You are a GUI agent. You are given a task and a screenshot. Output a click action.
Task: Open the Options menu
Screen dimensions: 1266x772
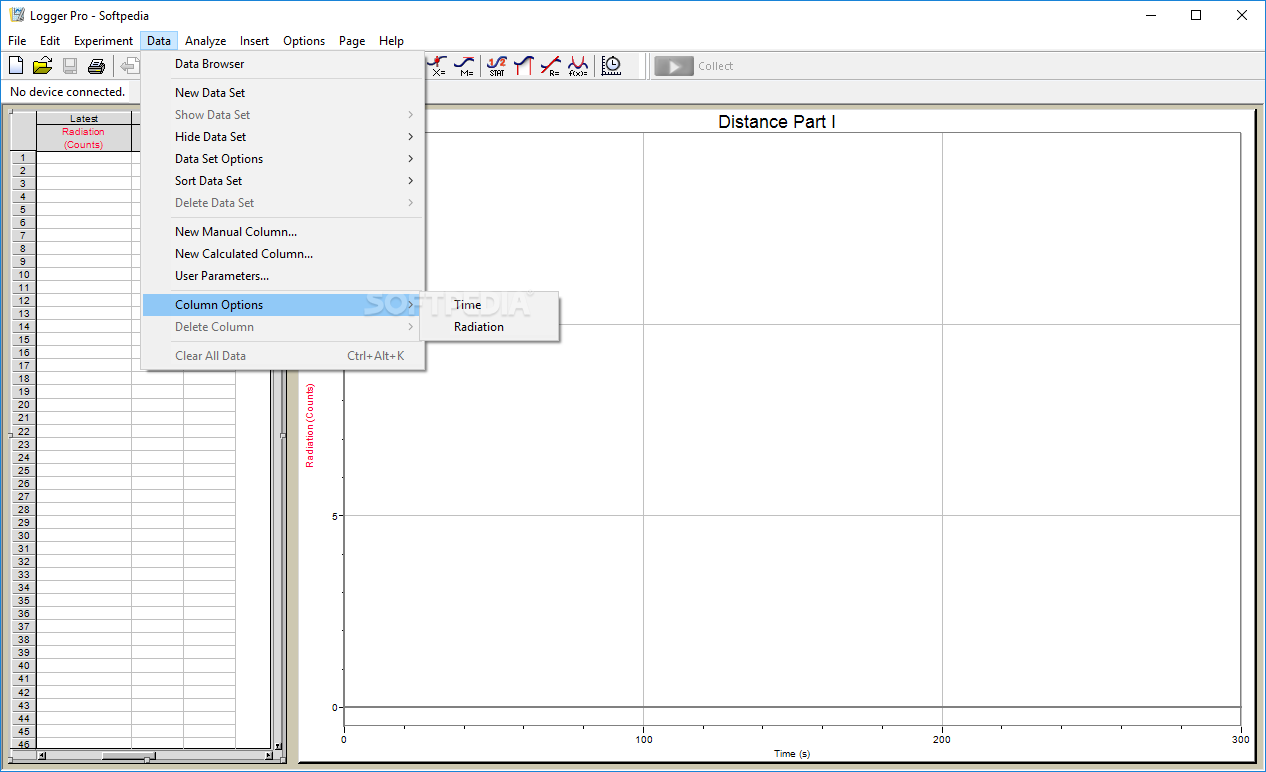tap(304, 41)
